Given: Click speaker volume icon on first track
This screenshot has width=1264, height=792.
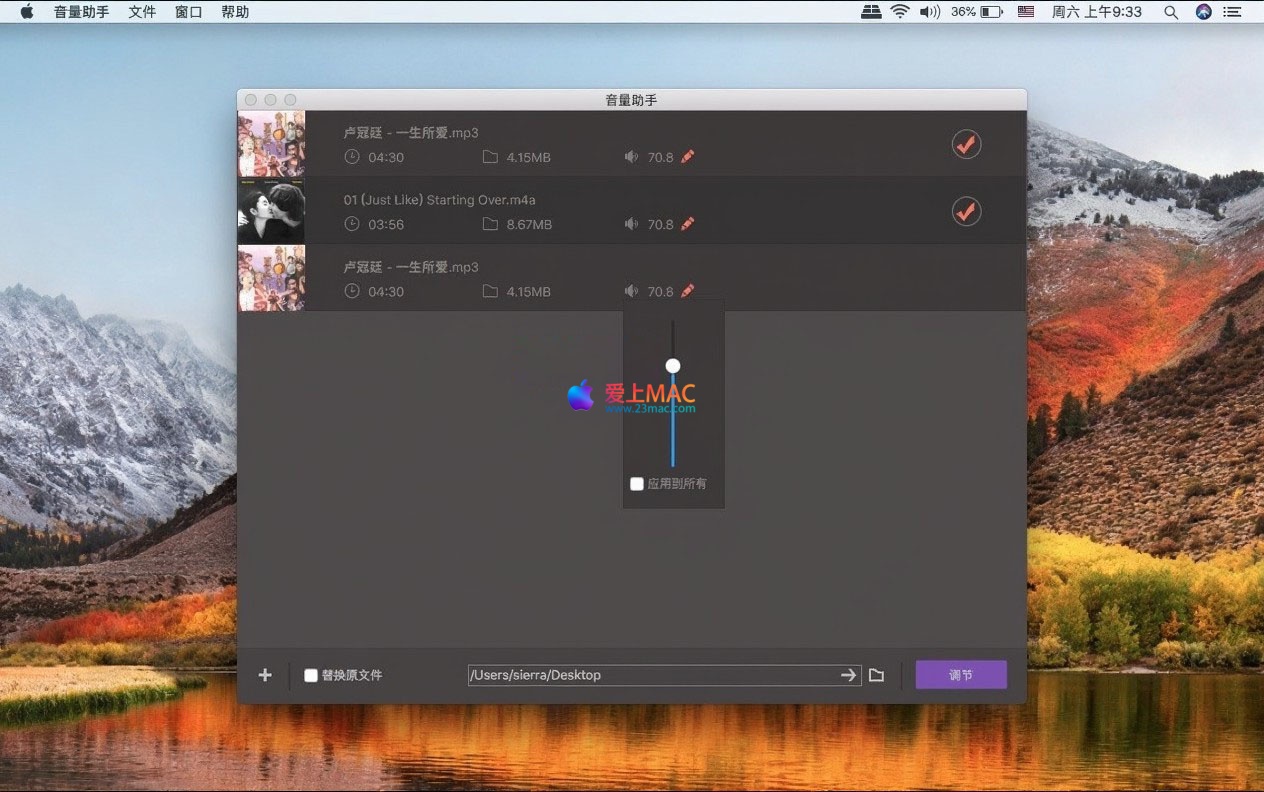Looking at the screenshot, I should click(631, 157).
